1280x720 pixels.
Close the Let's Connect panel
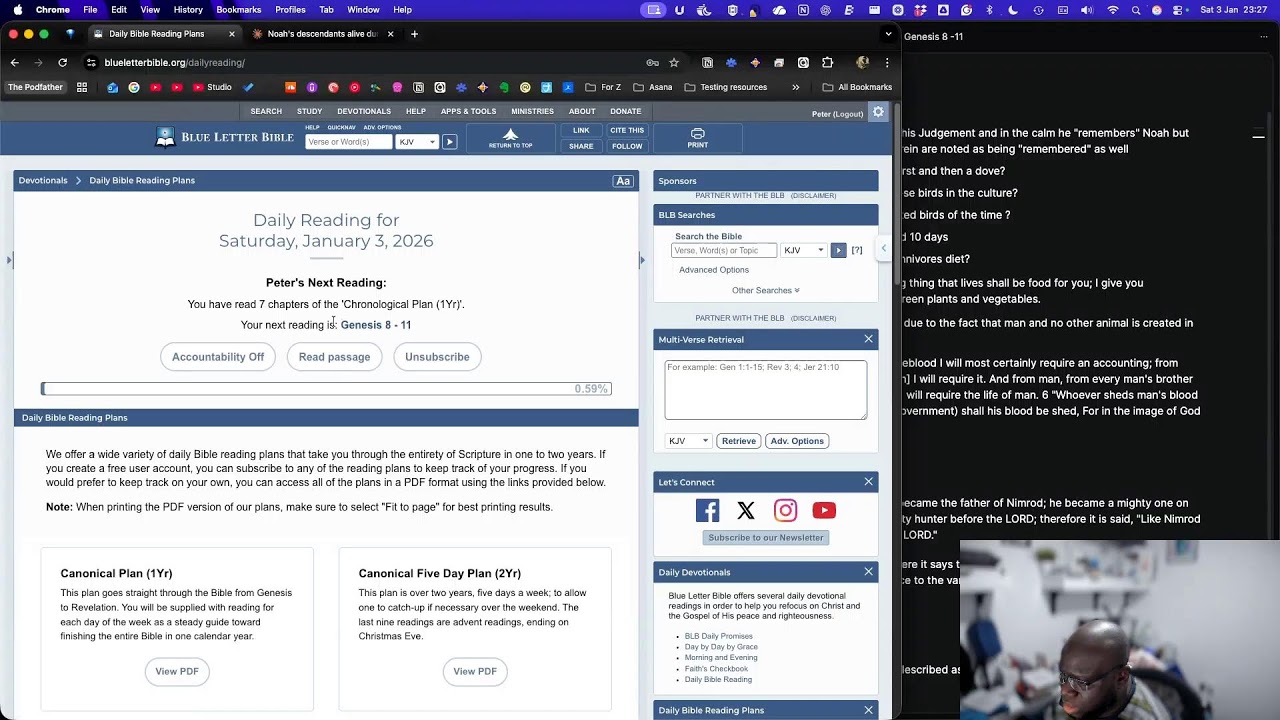pyautogui.click(x=868, y=482)
